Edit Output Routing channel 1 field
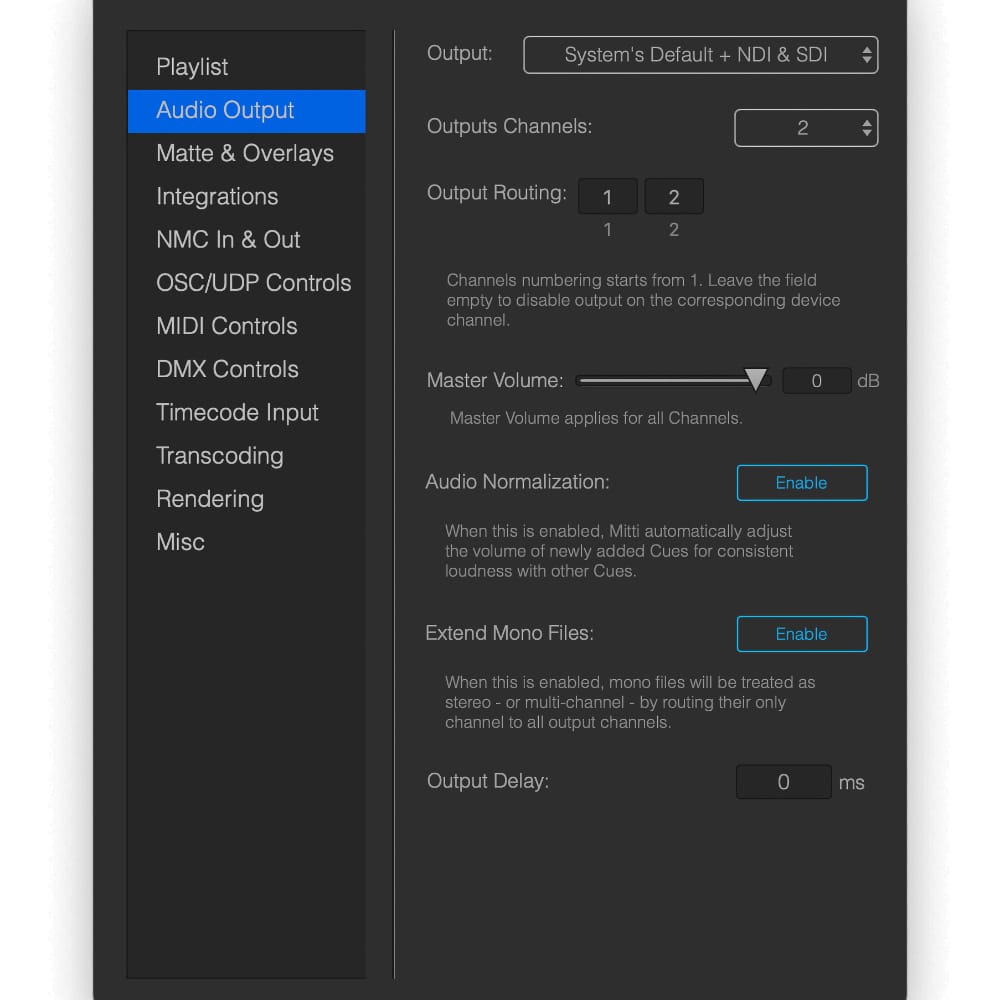 607,196
